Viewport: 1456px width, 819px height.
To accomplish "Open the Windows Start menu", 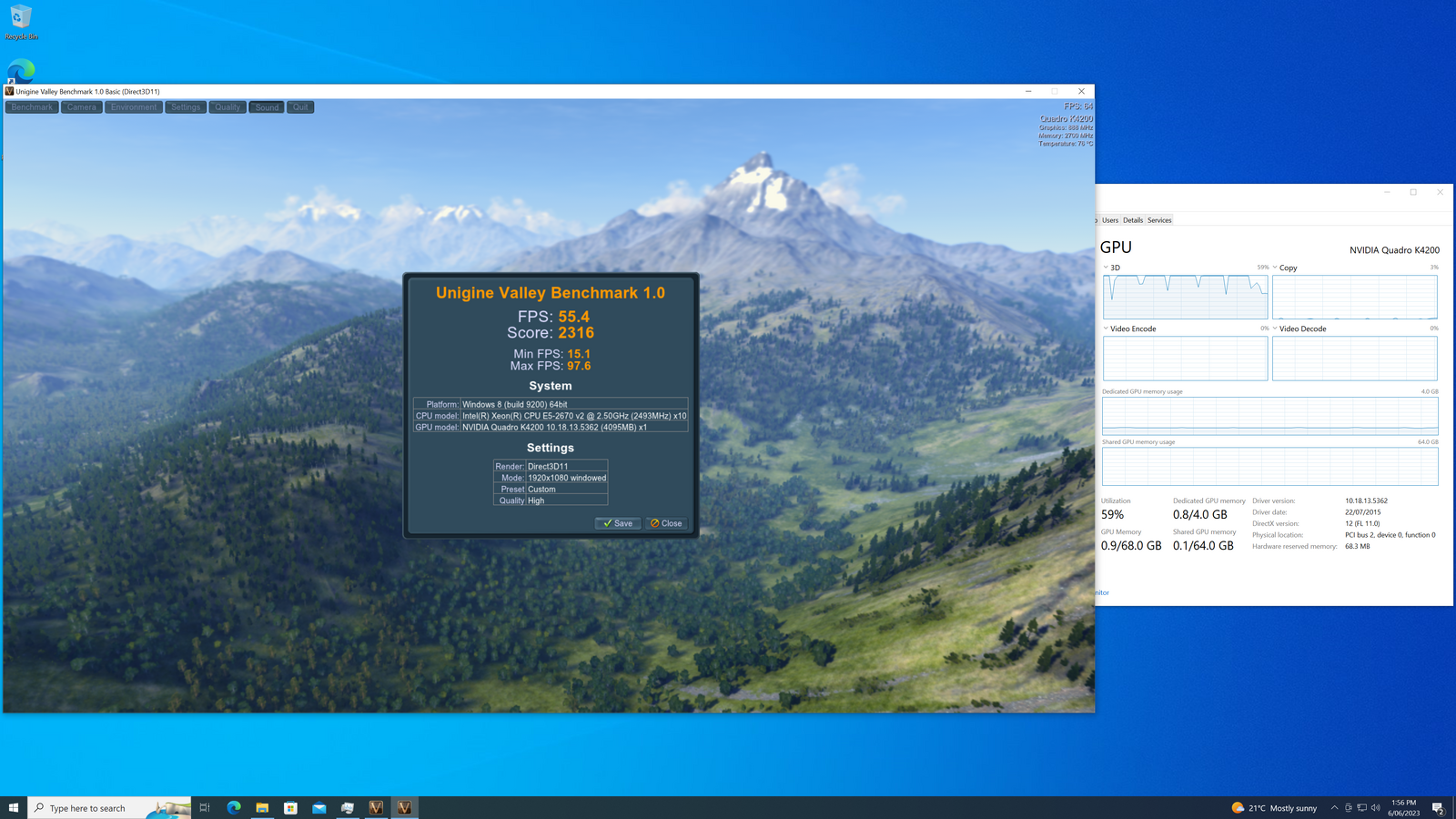I will coord(14,808).
